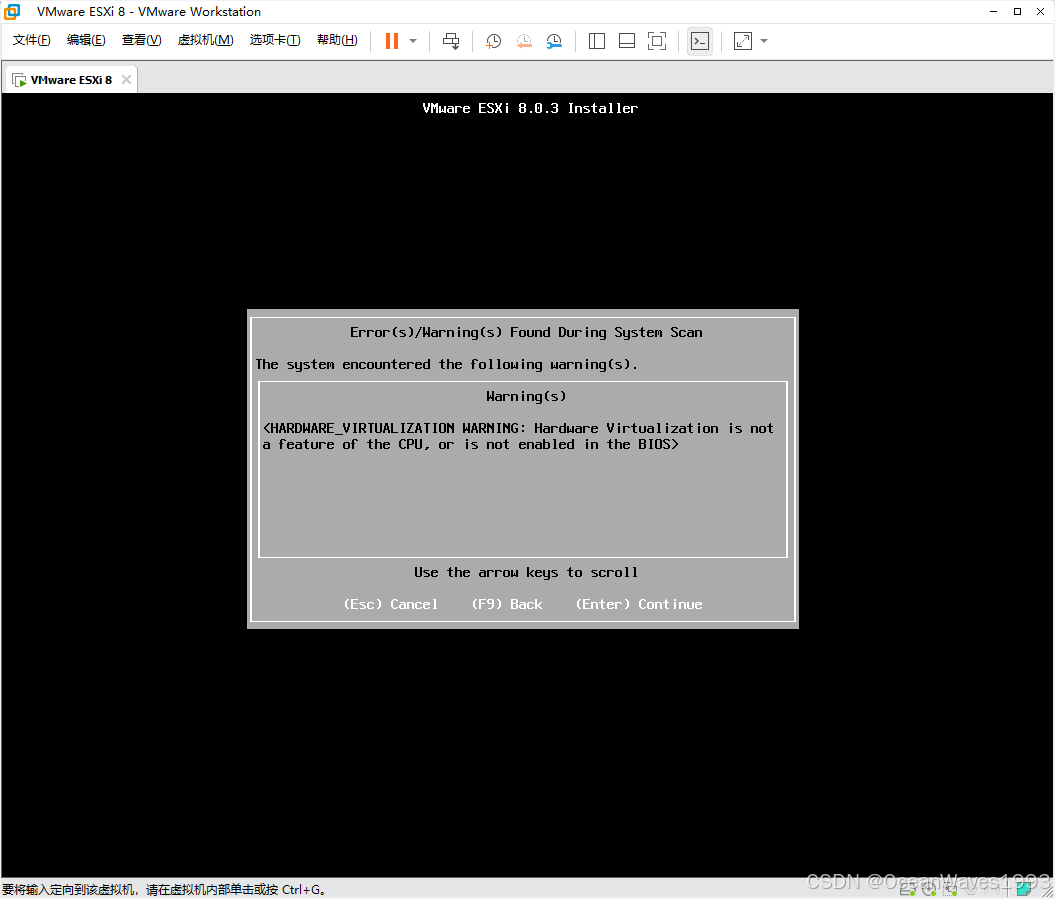Expand the display stretch options dropdown
The image size is (1055, 899).
764,41
